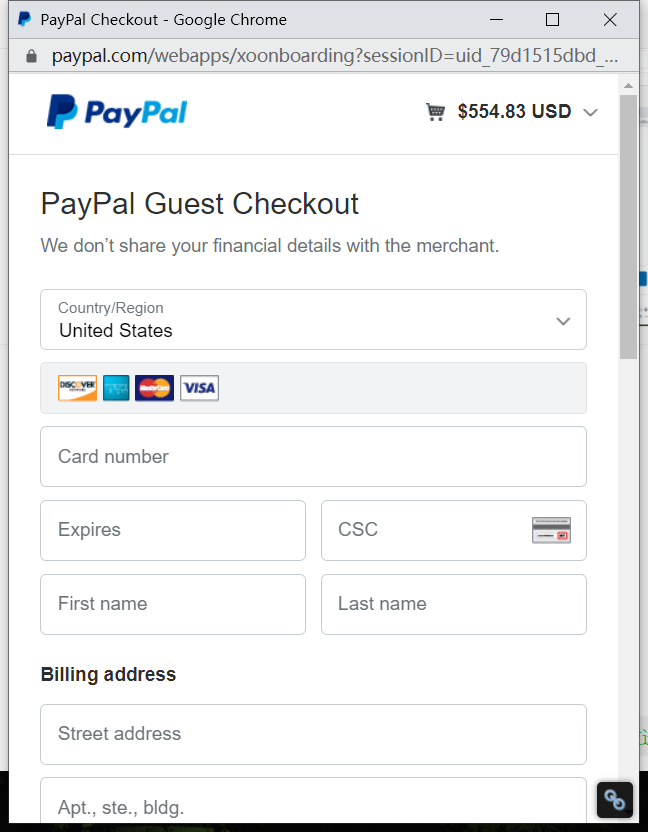Viewport: 648px width, 832px height.
Task: Click the padlock icon in address bar
Action: [31, 56]
